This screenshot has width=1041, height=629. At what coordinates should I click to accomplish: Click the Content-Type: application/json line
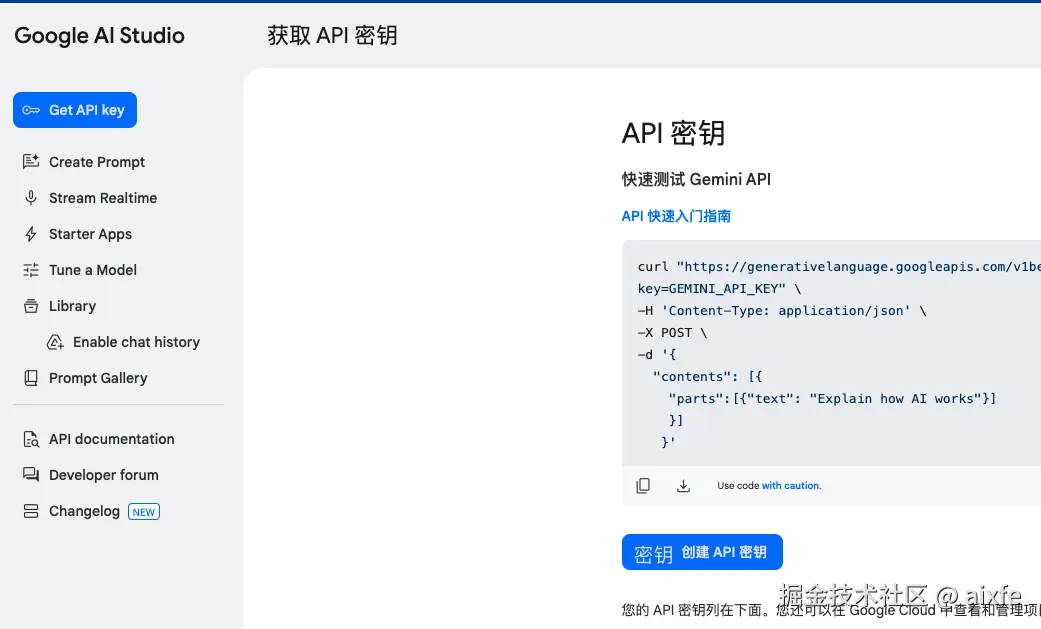click(x=781, y=310)
